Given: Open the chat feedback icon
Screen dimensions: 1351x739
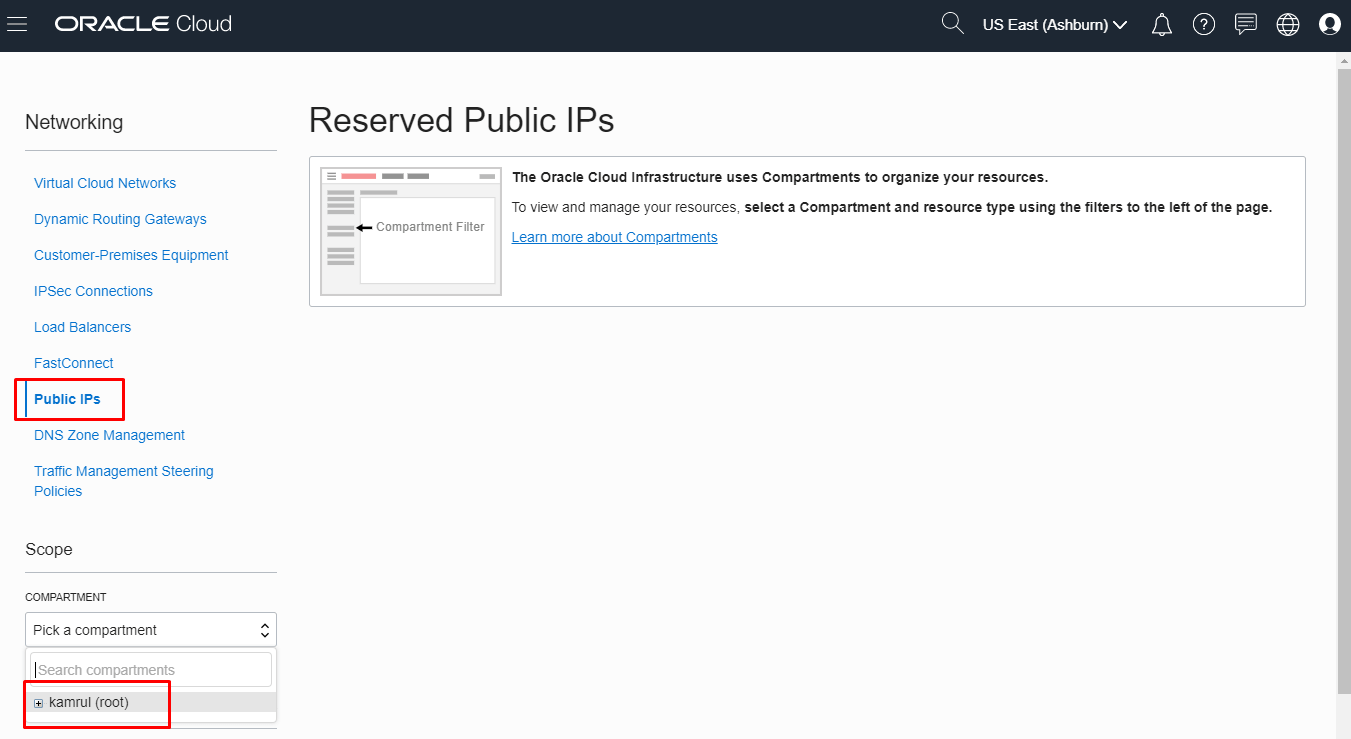Looking at the screenshot, I should pyautogui.click(x=1246, y=24).
